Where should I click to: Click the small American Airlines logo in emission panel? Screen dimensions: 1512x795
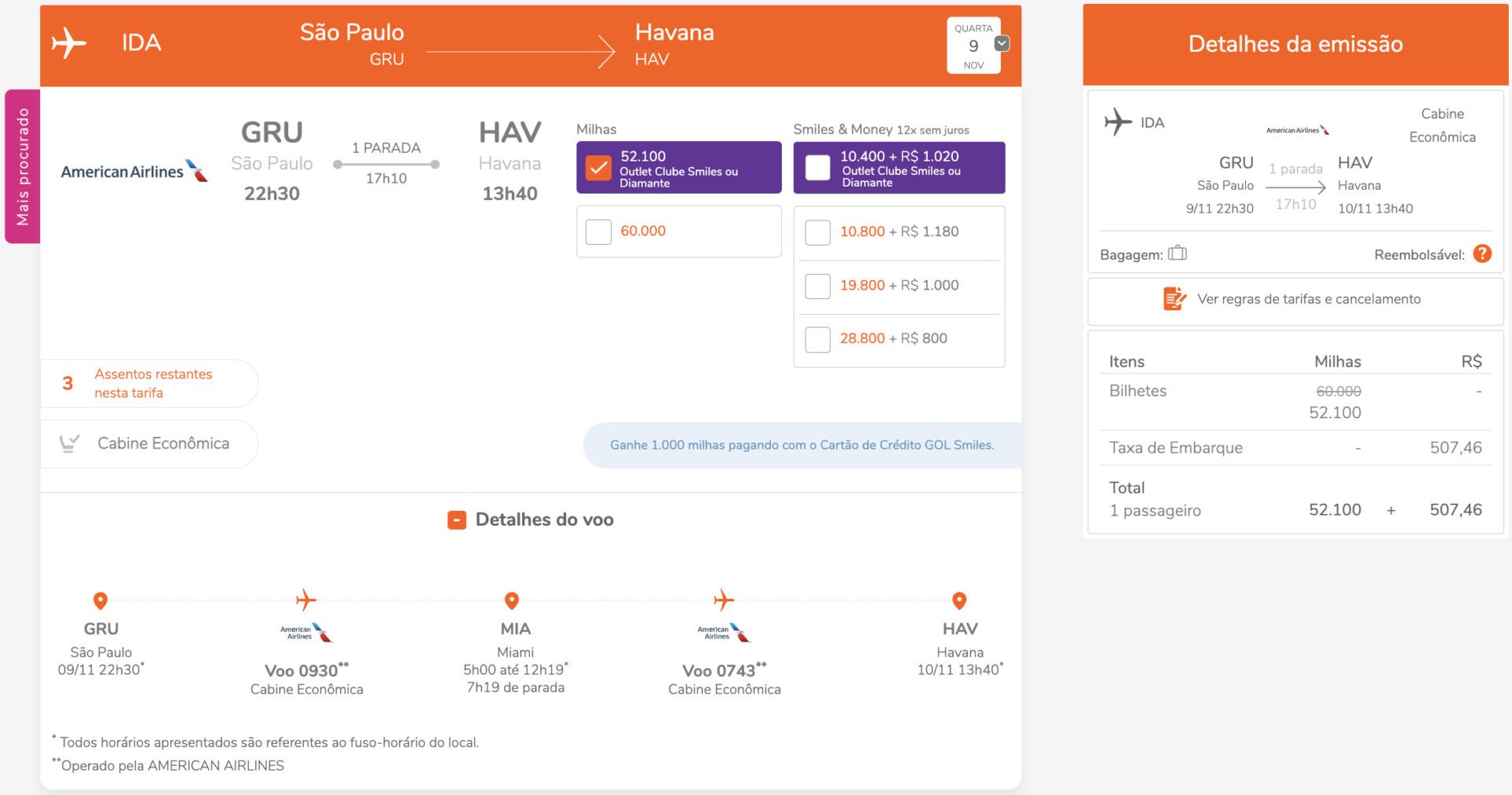[x=1297, y=130]
